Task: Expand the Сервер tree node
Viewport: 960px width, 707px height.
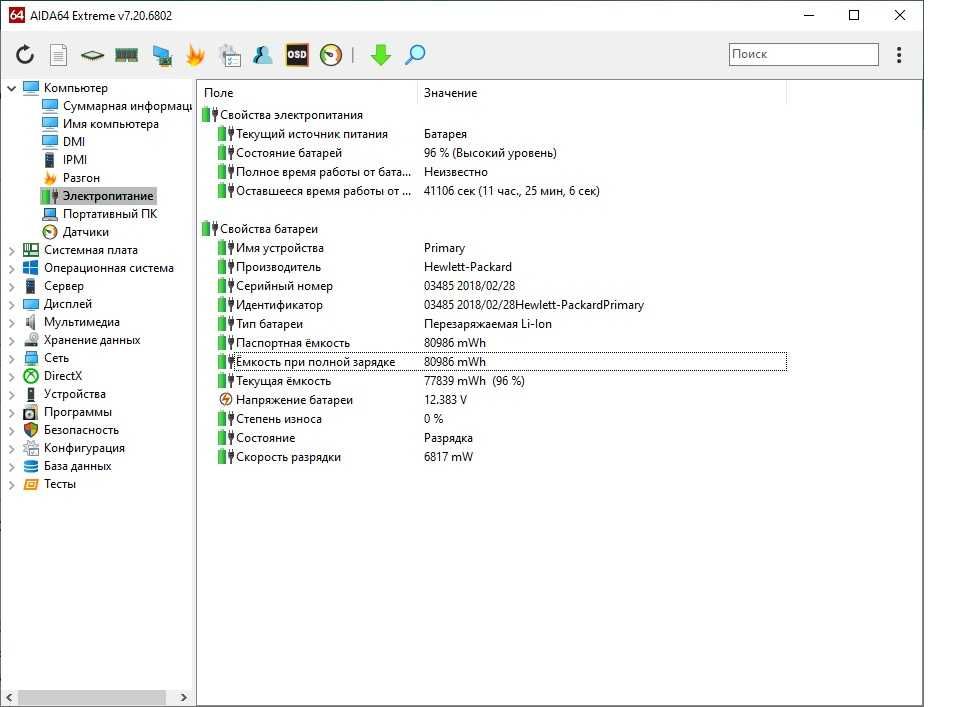Action: click(x=11, y=286)
